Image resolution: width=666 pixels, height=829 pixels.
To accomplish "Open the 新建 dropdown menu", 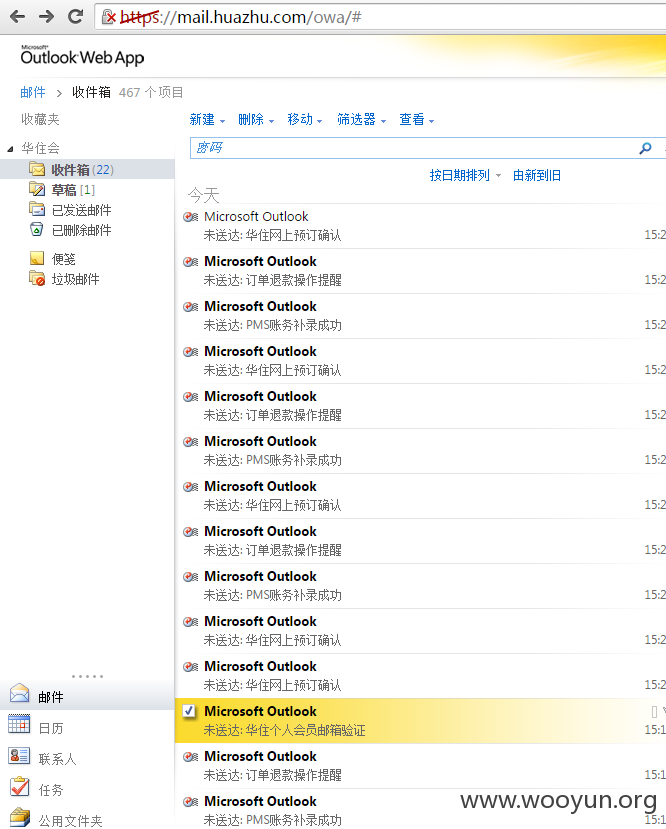I will [x=207, y=119].
